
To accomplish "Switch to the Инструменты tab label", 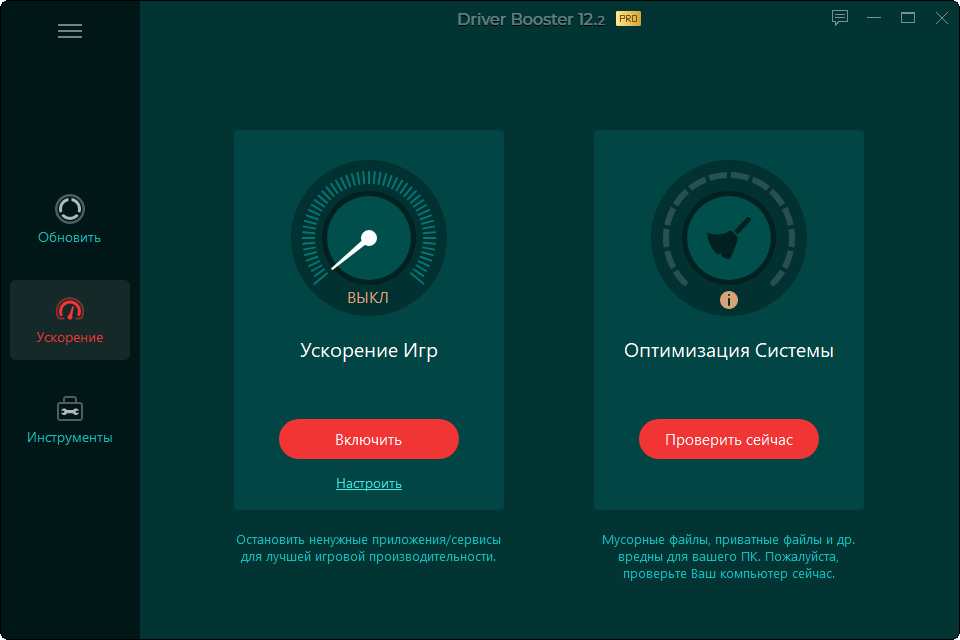I will [x=70, y=437].
